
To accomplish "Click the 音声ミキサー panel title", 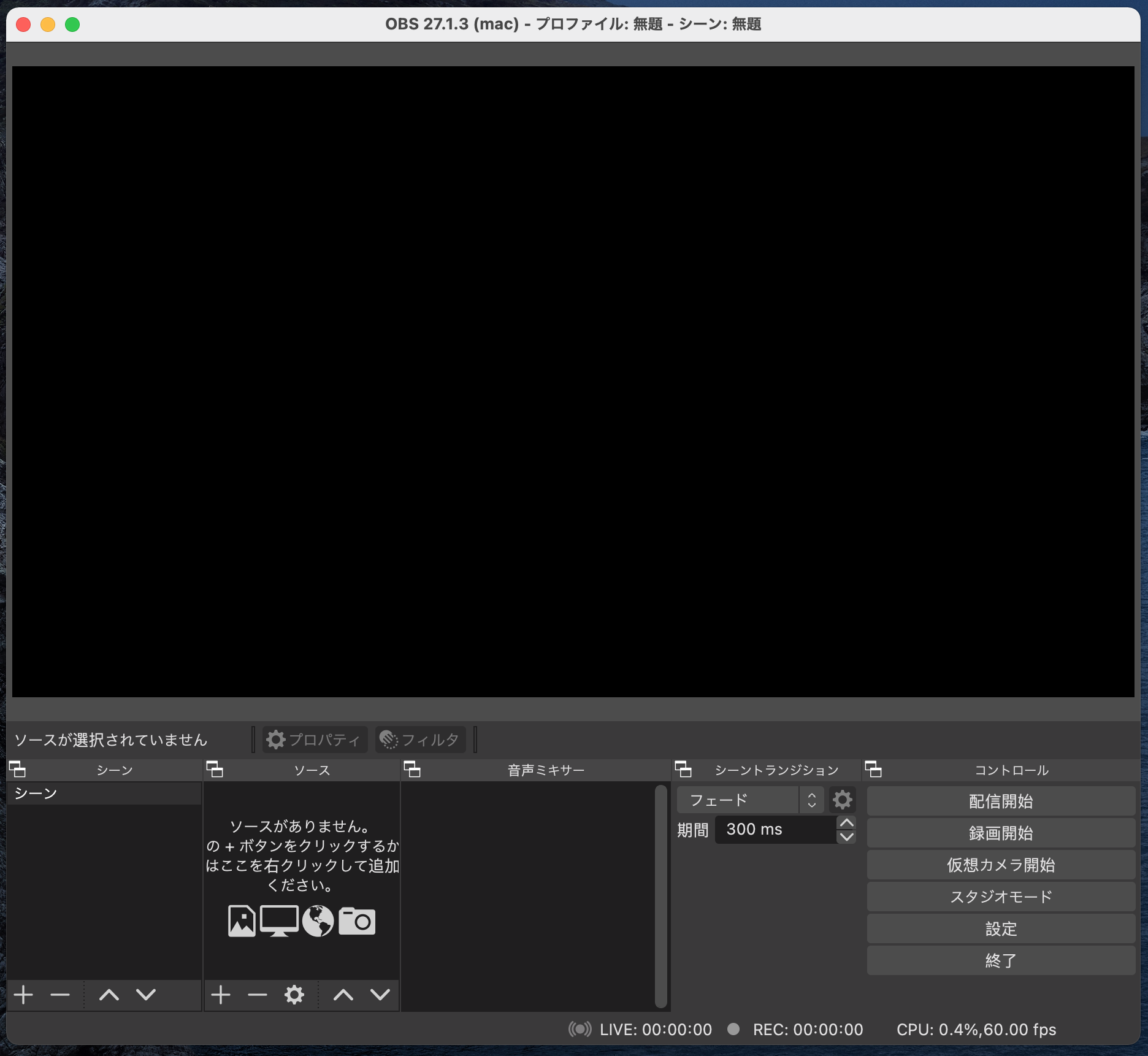I will pyautogui.click(x=546, y=770).
